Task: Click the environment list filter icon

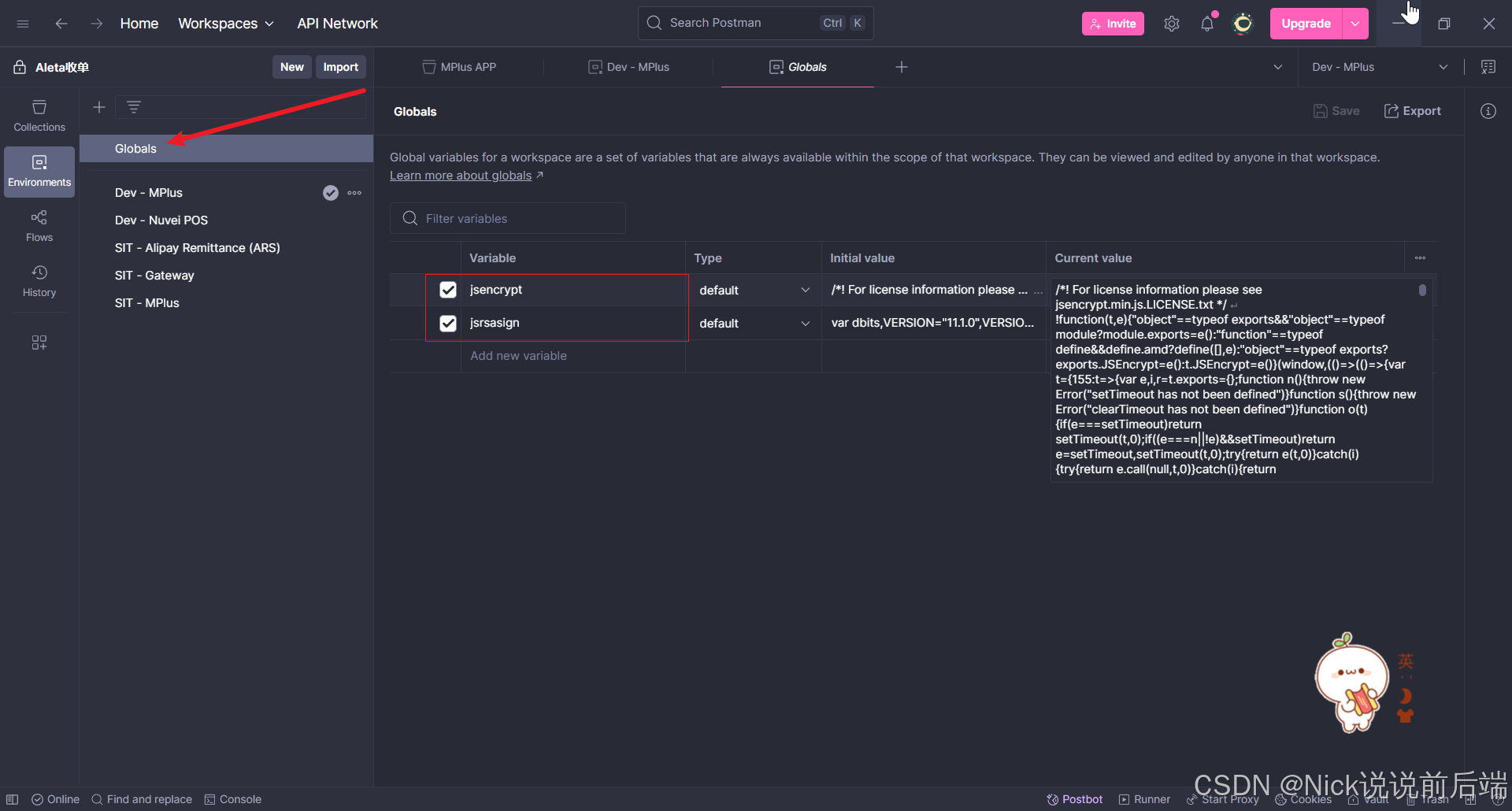Action: pos(134,107)
